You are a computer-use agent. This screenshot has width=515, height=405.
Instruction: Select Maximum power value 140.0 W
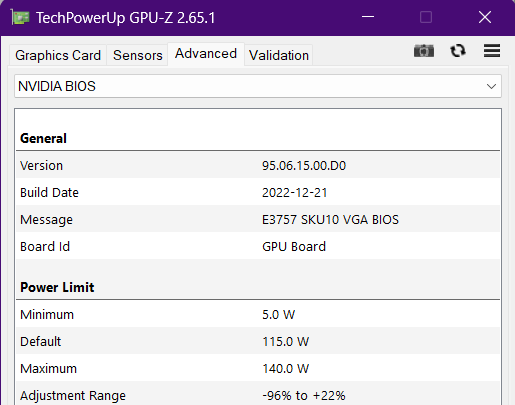285,369
